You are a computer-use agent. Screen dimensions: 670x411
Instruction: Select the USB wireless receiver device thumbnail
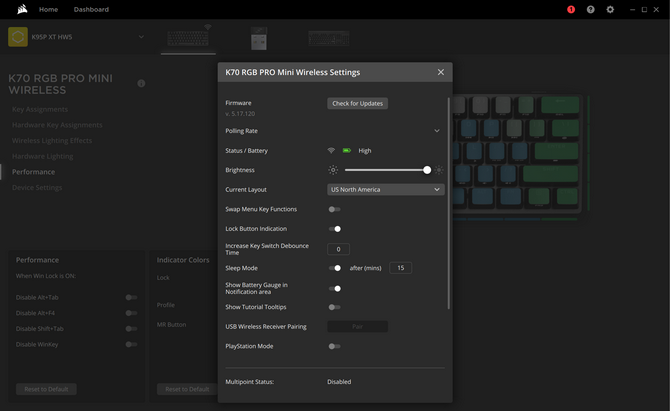point(259,38)
